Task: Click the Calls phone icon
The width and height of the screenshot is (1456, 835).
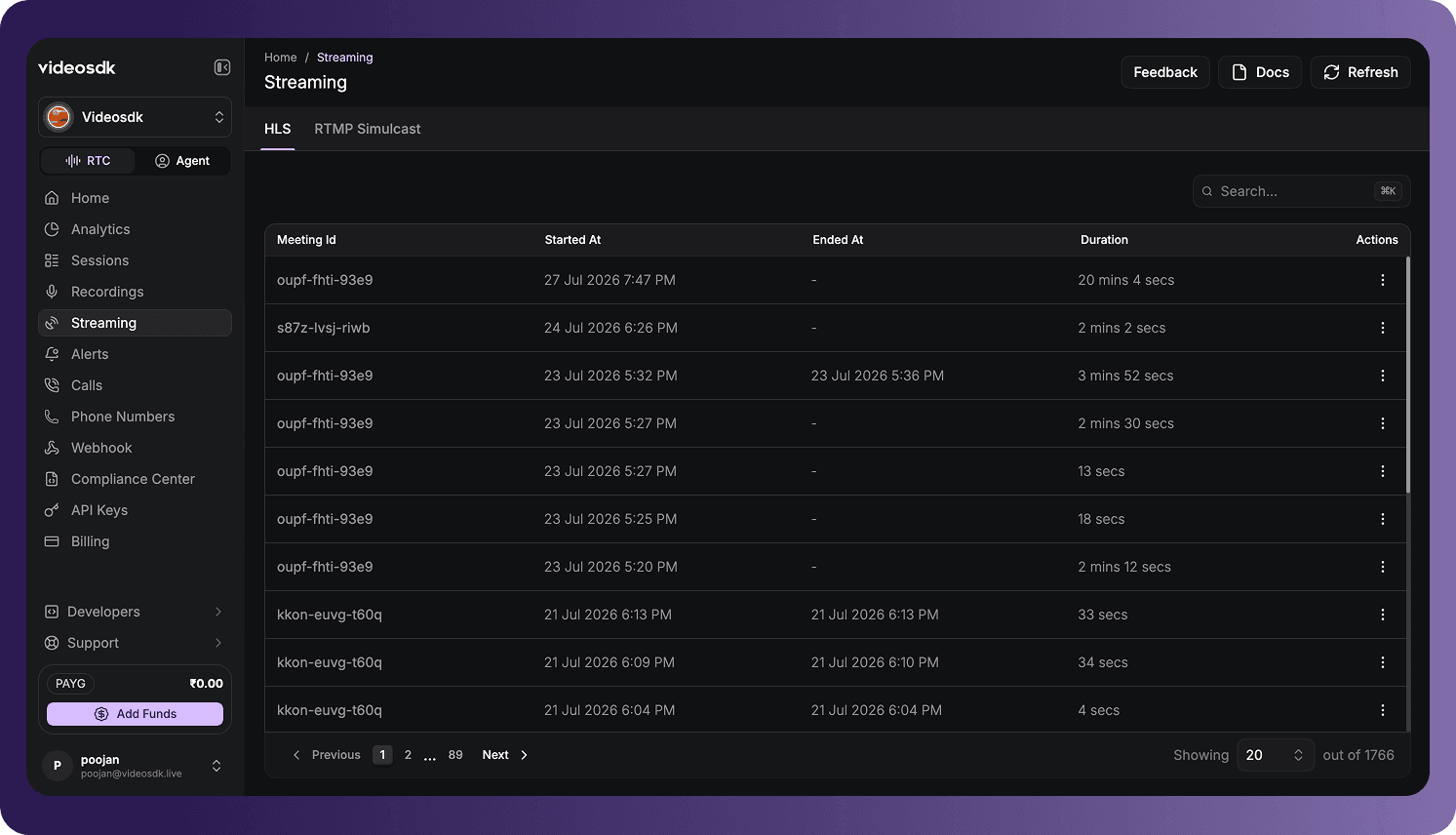Action: pyautogui.click(x=52, y=385)
